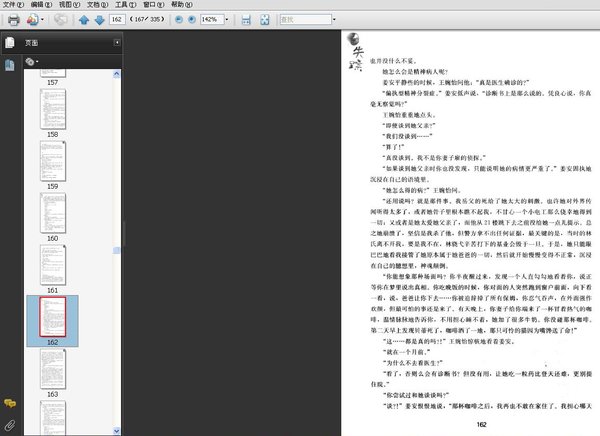Screen dimensions: 600x436
Task: Click the Bookmarks icon in navigation sidebar
Action: 10,65
